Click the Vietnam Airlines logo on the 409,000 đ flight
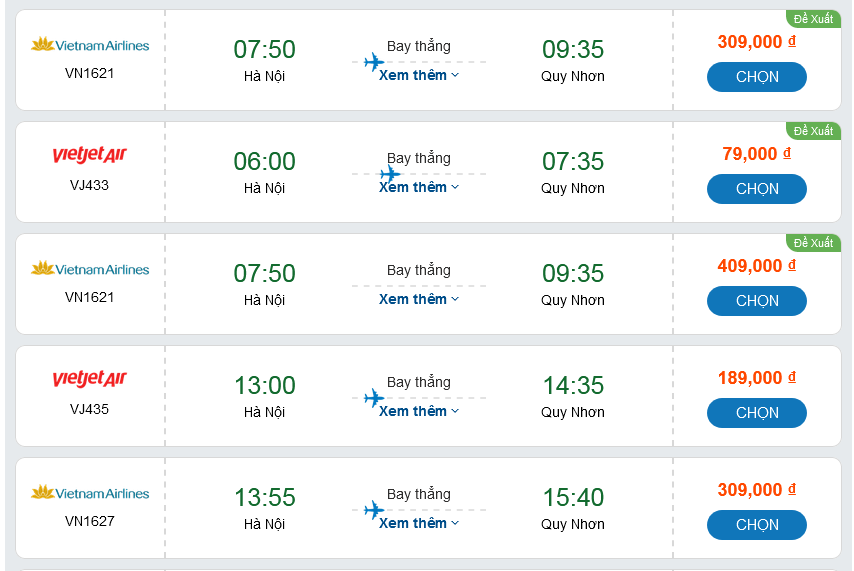The height and width of the screenshot is (571, 854). click(x=90, y=269)
